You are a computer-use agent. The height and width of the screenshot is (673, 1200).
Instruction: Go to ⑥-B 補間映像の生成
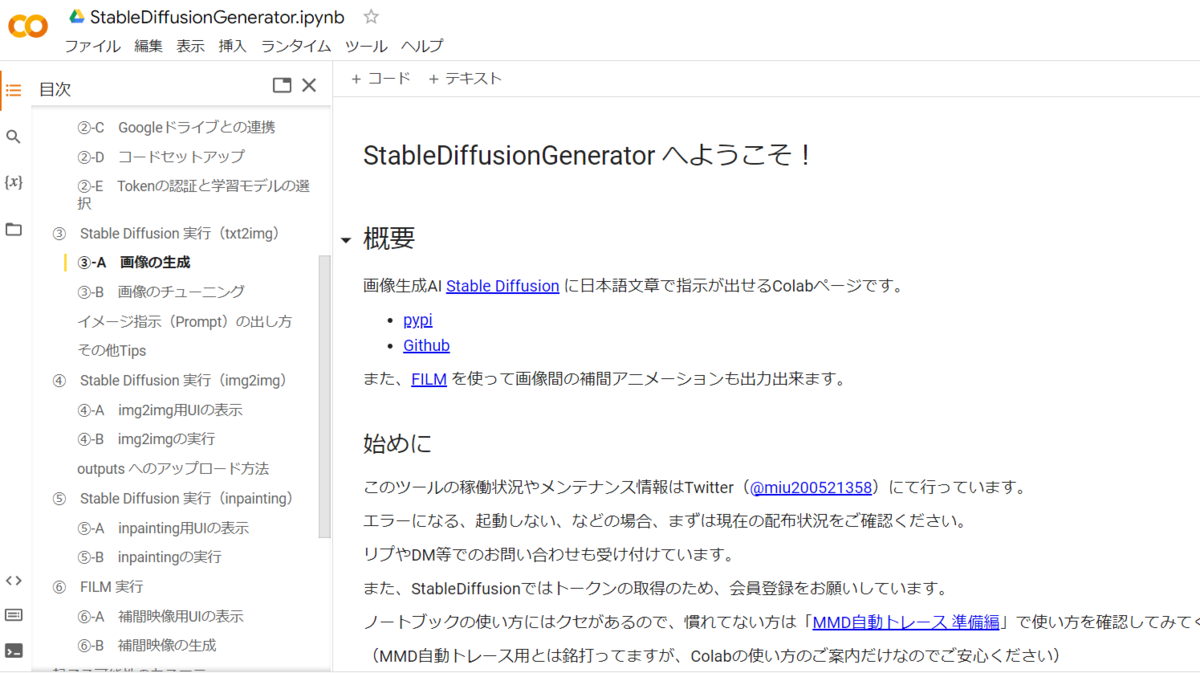[147, 645]
